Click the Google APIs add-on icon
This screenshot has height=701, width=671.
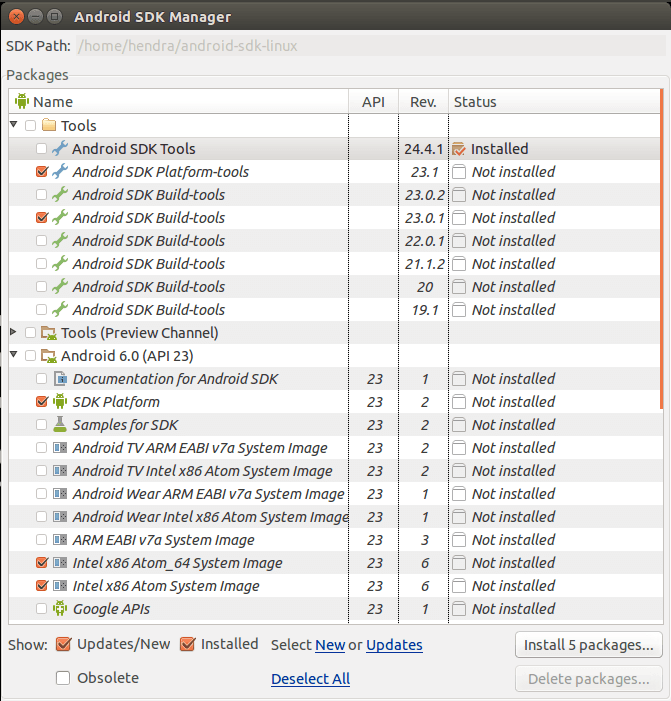point(60,608)
